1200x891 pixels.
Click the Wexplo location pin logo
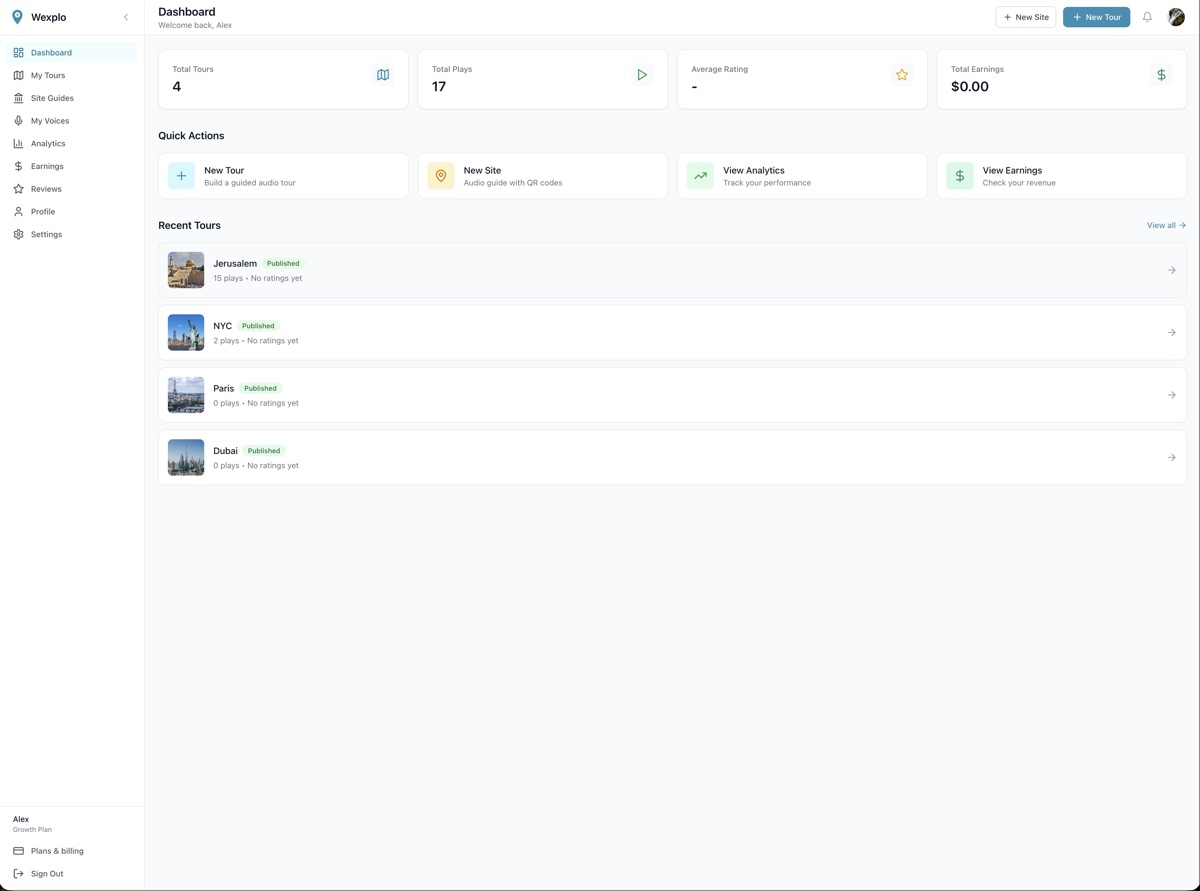17,17
